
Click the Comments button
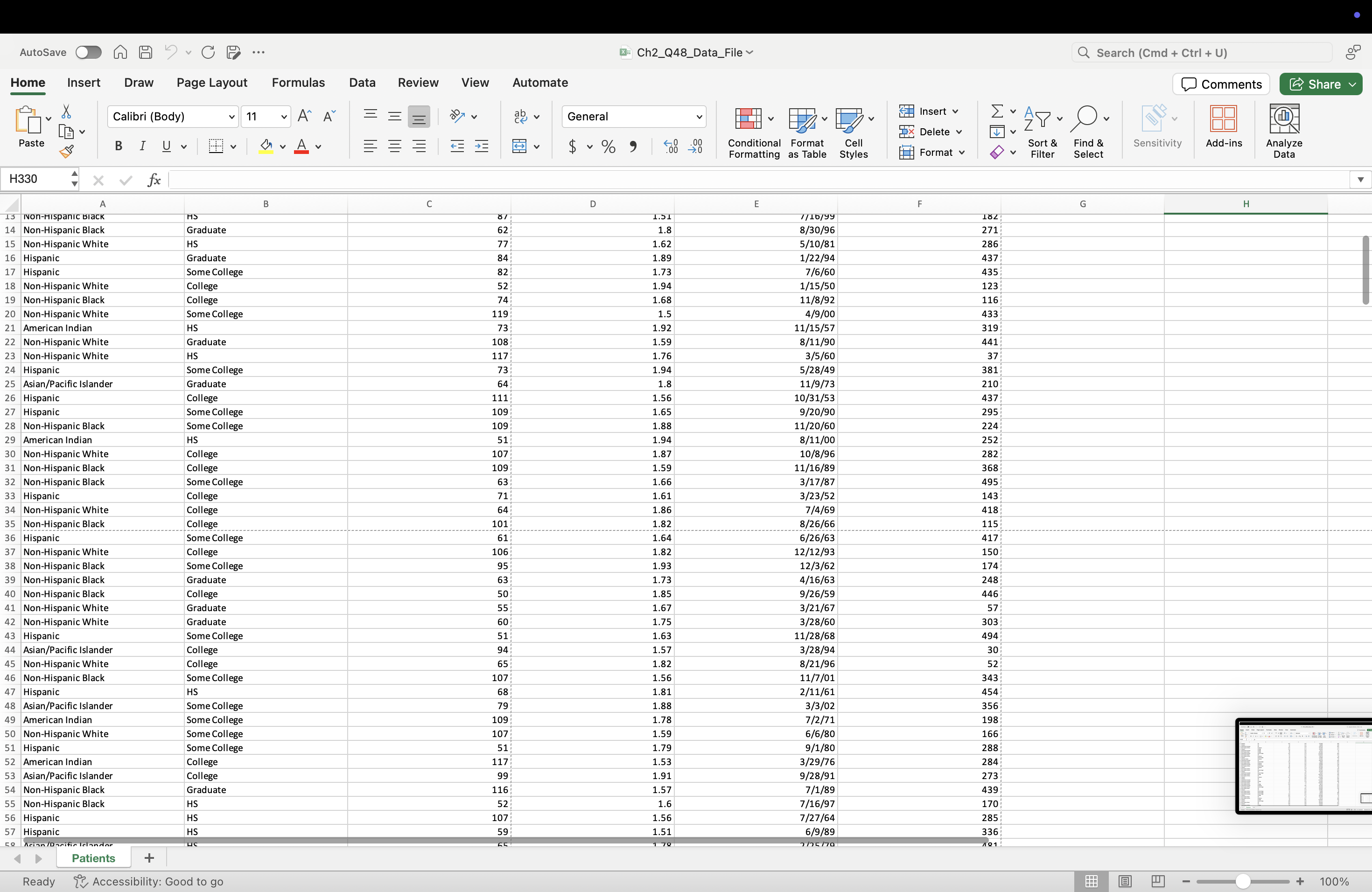1221,84
